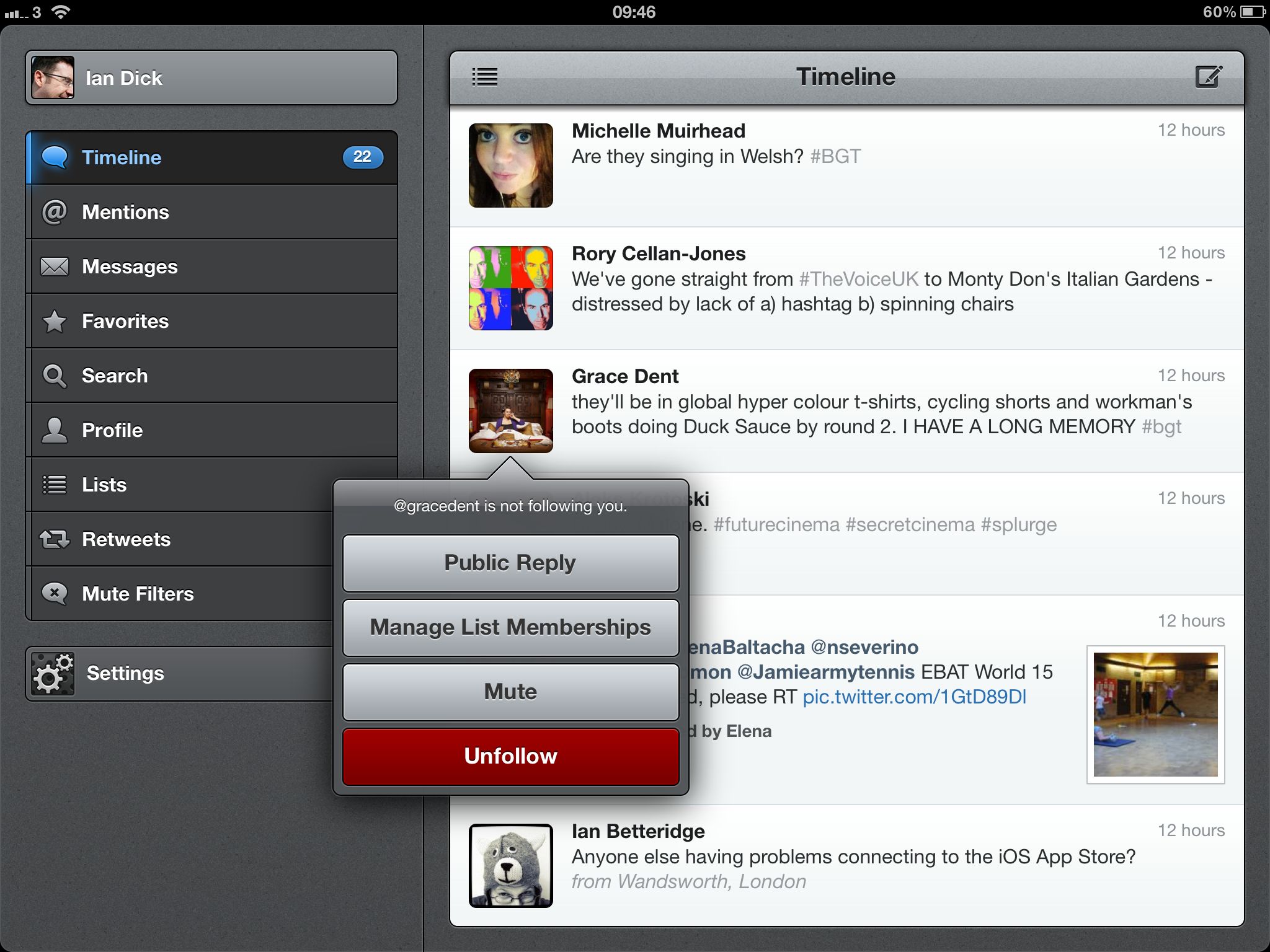Image resolution: width=1270 pixels, height=952 pixels.
Task: Open the sports hall photo thumbnail
Action: click(x=1155, y=714)
